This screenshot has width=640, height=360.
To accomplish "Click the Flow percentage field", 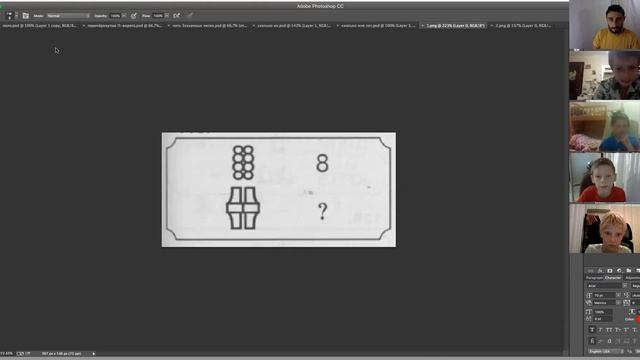I will pyautogui.click(x=158, y=16).
